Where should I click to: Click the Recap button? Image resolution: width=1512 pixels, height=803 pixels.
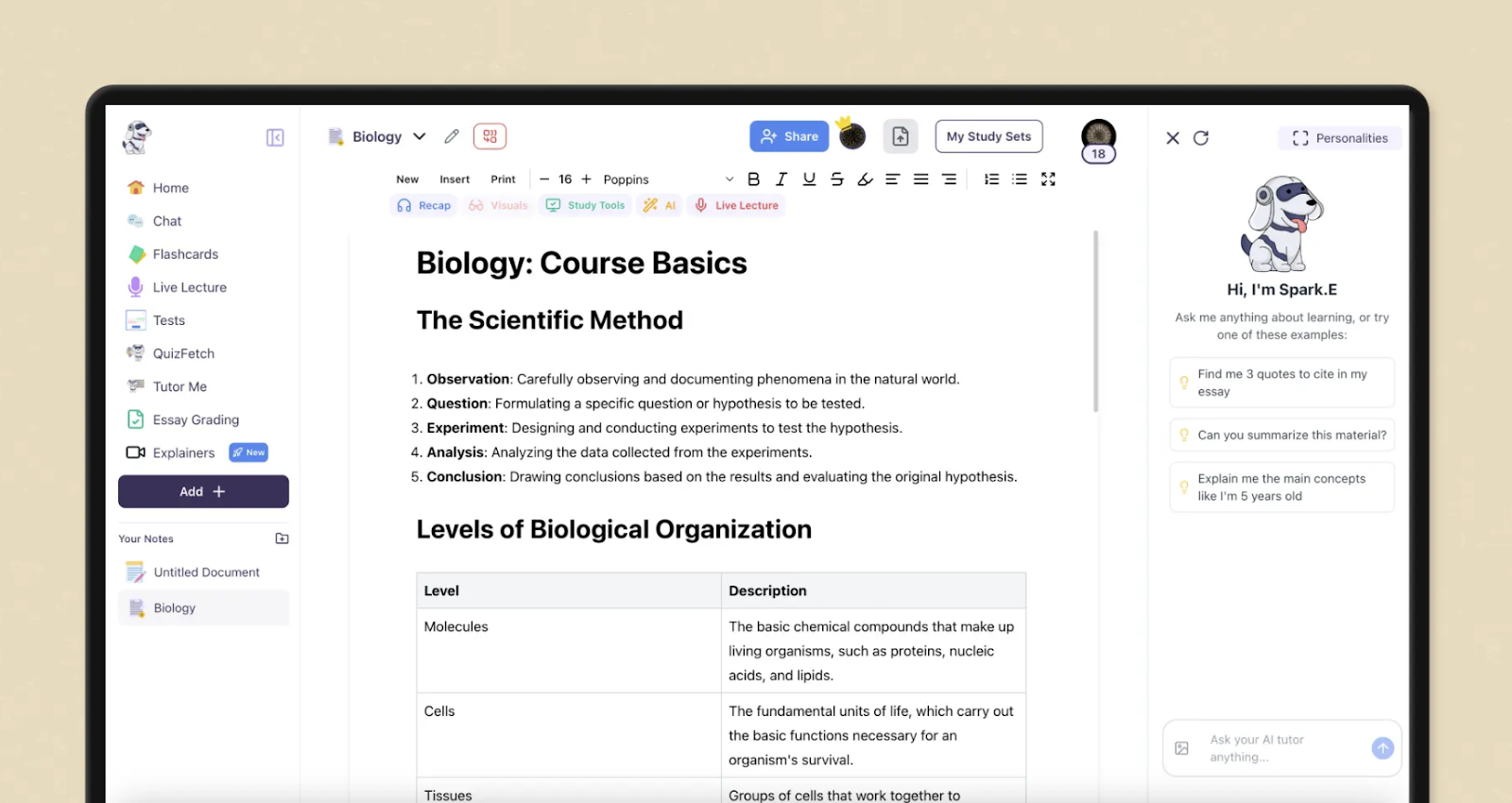pyautogui.click(x=424, y=205)
